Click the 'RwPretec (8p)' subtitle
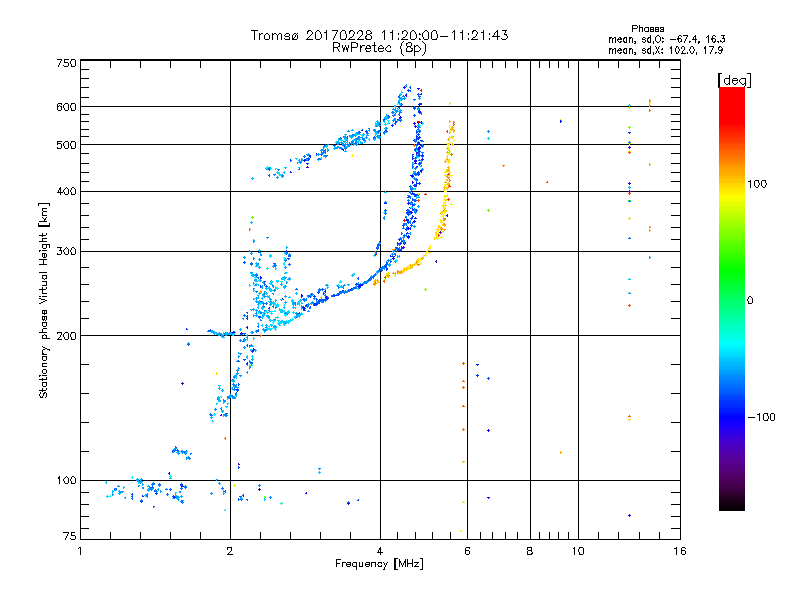 [379, 48]
